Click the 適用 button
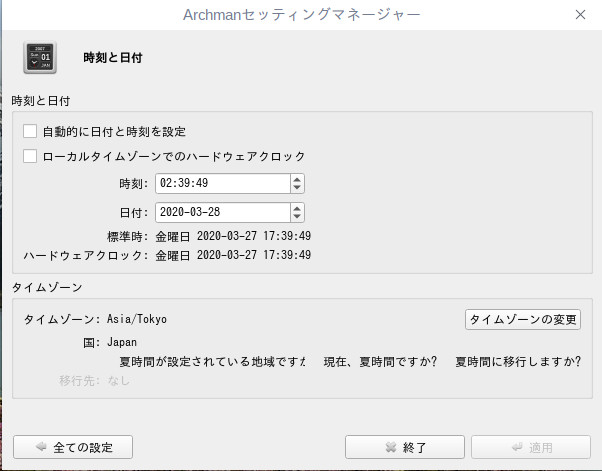Screen dimensions: 602x471 pyautogui.click(x=531, y=447)
